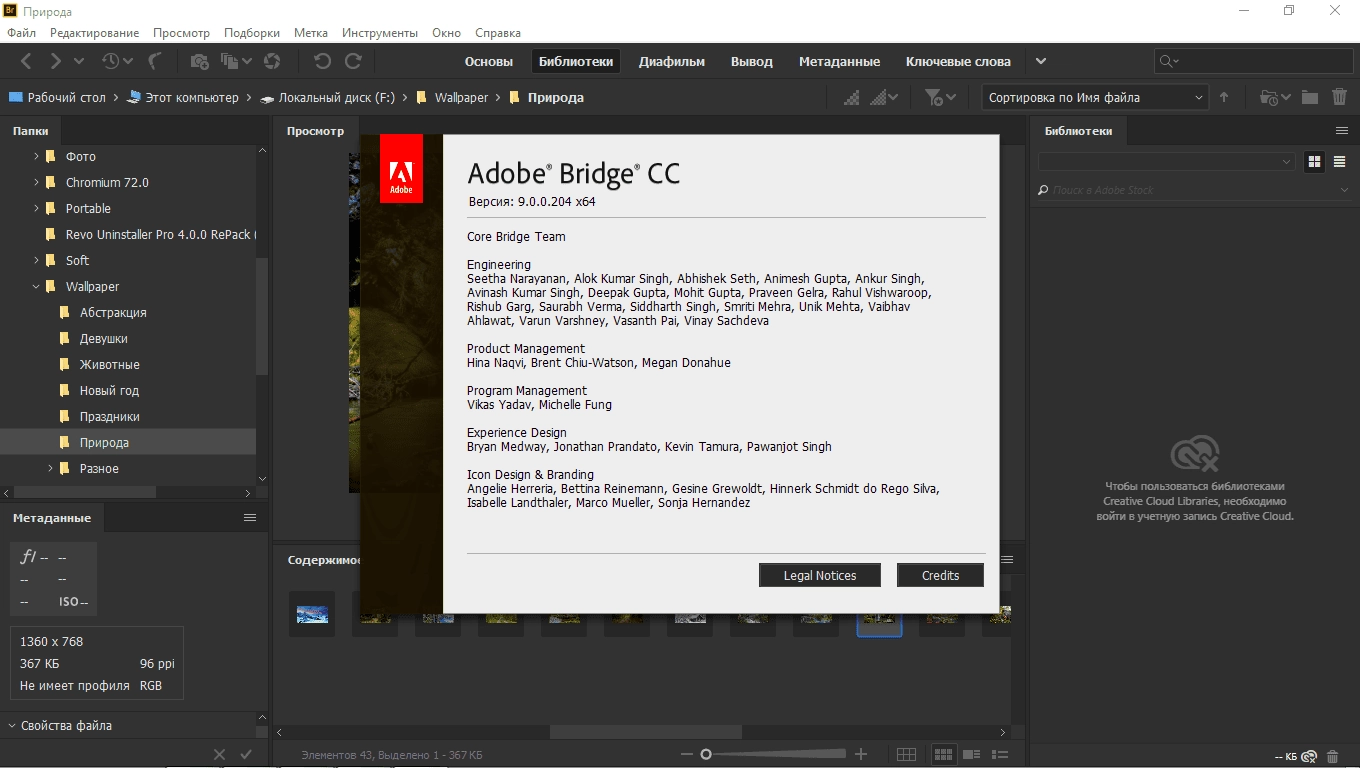Open the Редактирование menu
This screenshot has height=768, width=1360.
[95, 33]
